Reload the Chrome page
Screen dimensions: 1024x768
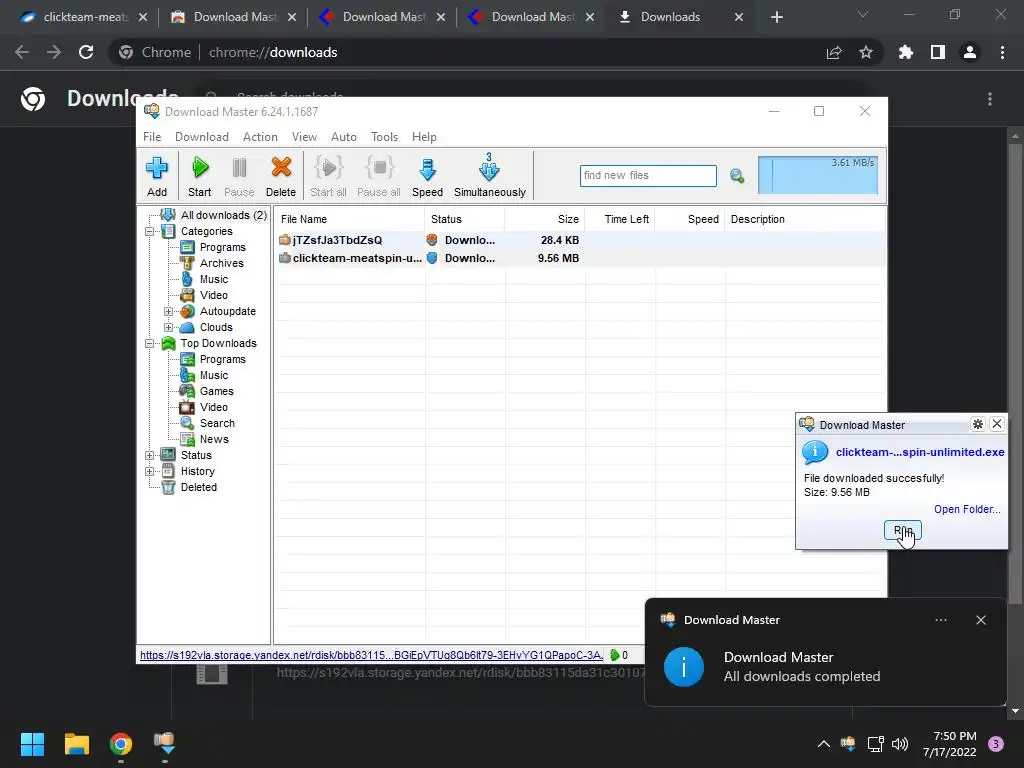(x=86, y=52)
